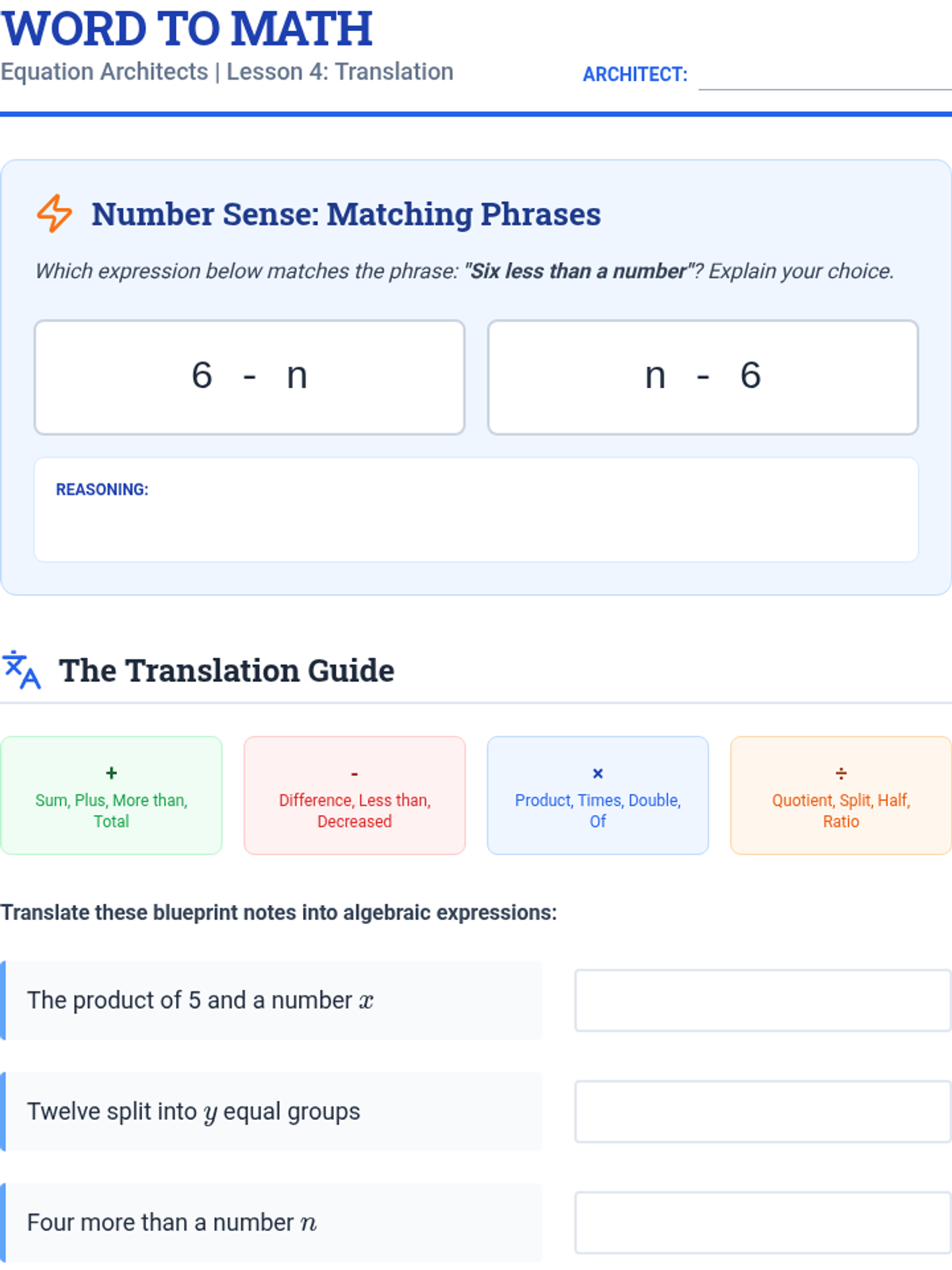Click the red minus symbol

coord(355,773)
